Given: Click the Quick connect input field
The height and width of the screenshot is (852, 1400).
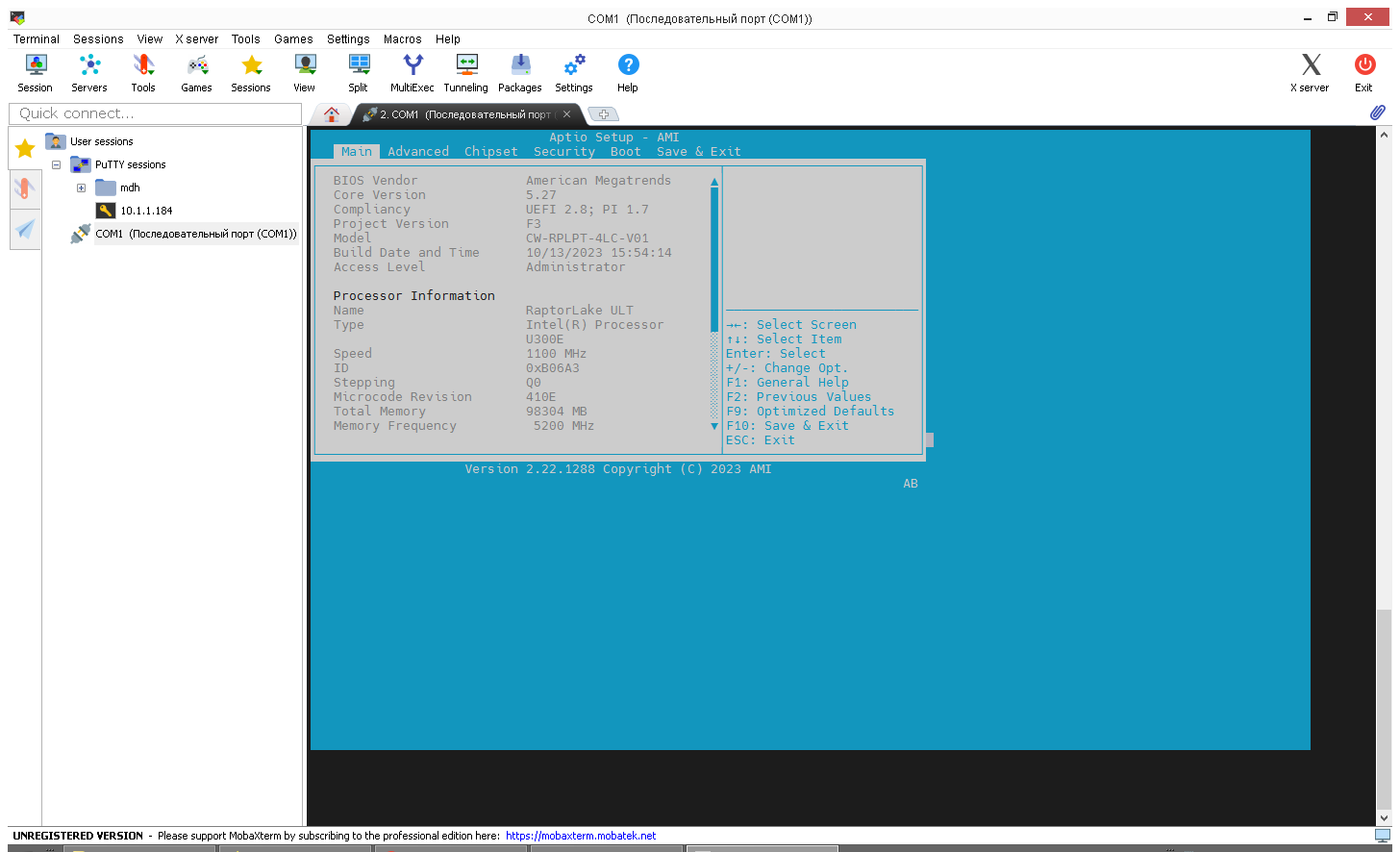Looking at the screenshot, I should pyautogui.click(x=156, y=113).
